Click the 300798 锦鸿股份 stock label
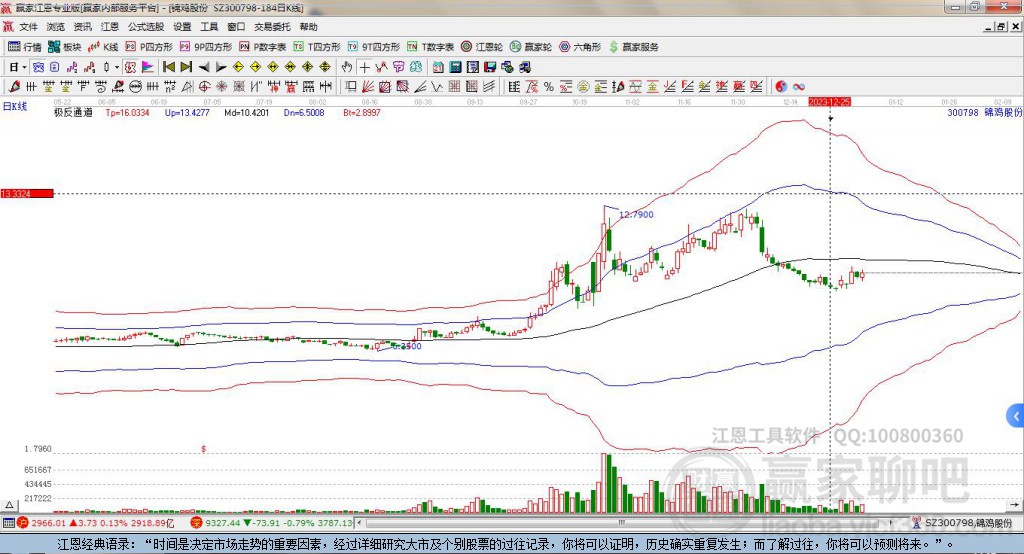Viewport: 1024px width, 554px height. point(985,112)
